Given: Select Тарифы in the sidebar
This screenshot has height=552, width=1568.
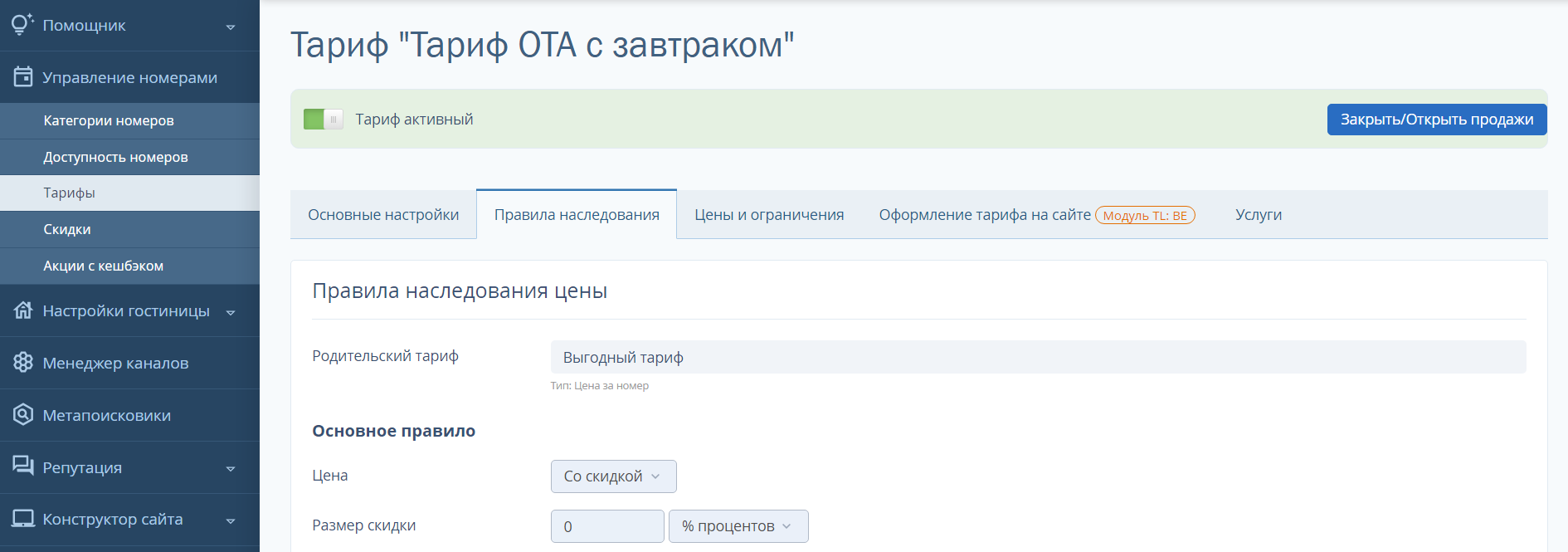Looking at the screenshot, I should 129,193.
